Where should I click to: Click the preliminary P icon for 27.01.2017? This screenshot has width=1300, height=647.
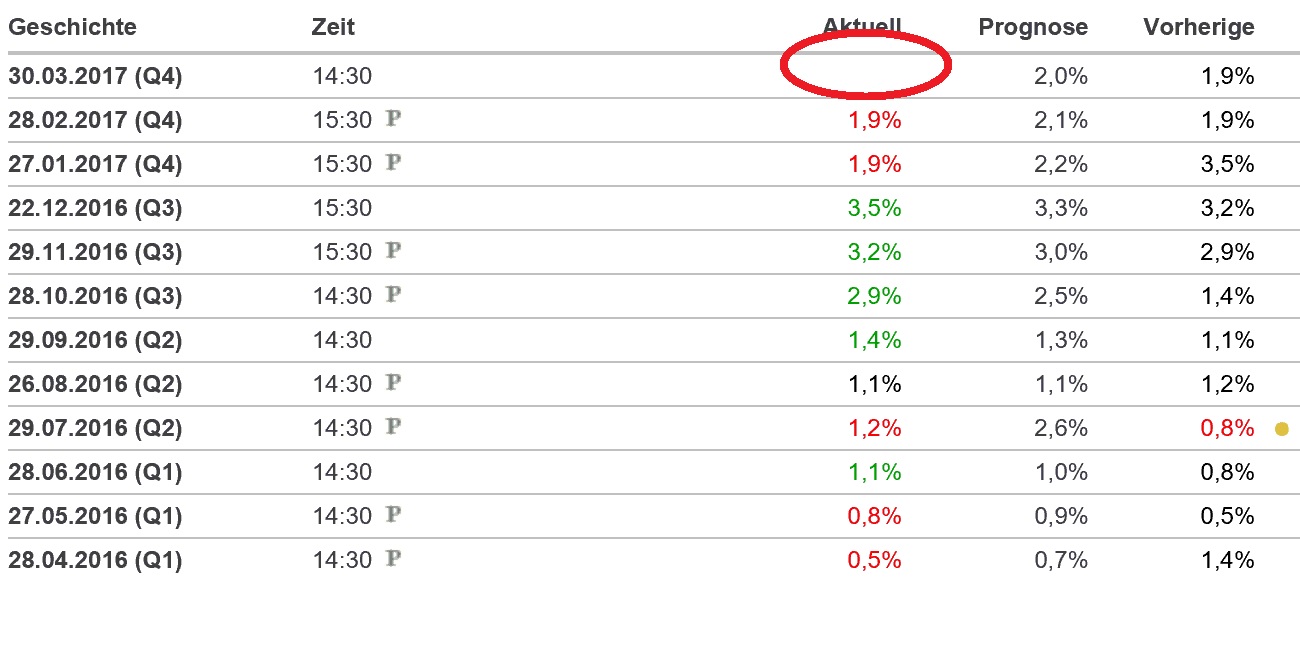[x=394, y=163]
